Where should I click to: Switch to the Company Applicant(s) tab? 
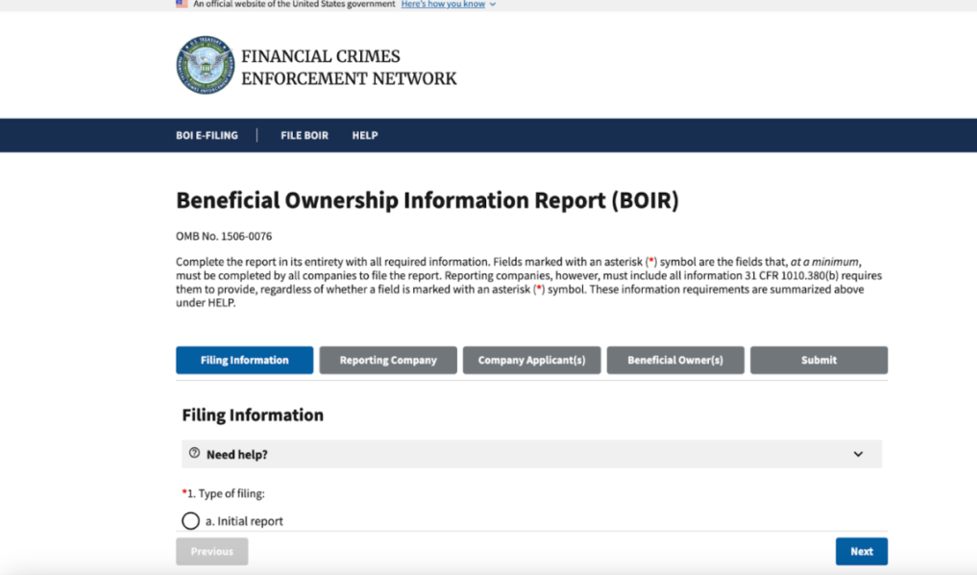coord(531,360)
